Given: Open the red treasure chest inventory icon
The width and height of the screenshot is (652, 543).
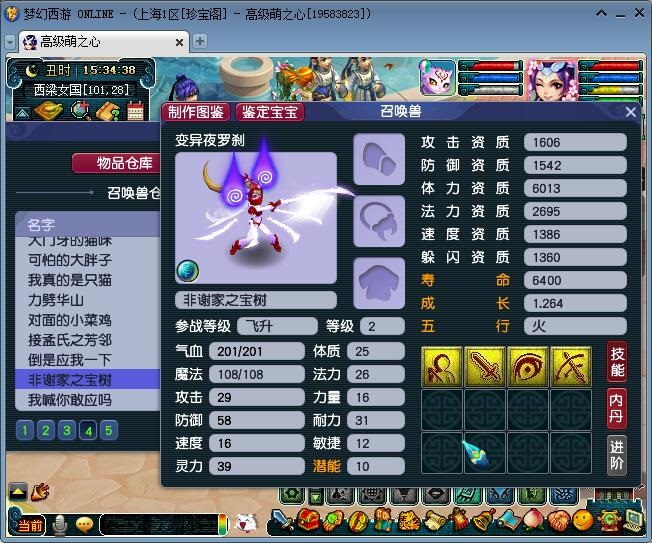Looking at the screenshot, I should coord(308,521).
